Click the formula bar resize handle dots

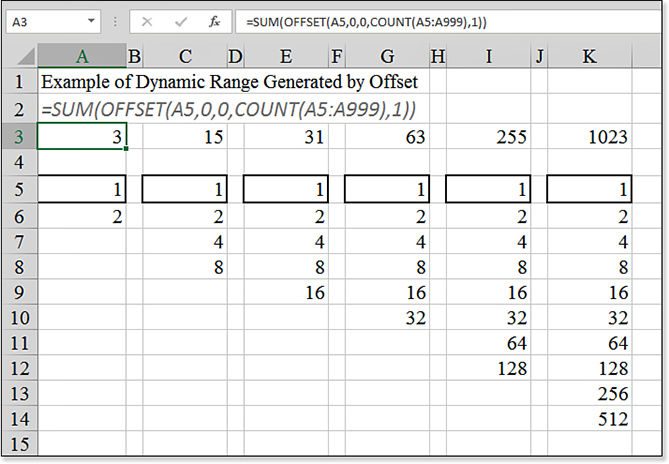tap(115, 21)
